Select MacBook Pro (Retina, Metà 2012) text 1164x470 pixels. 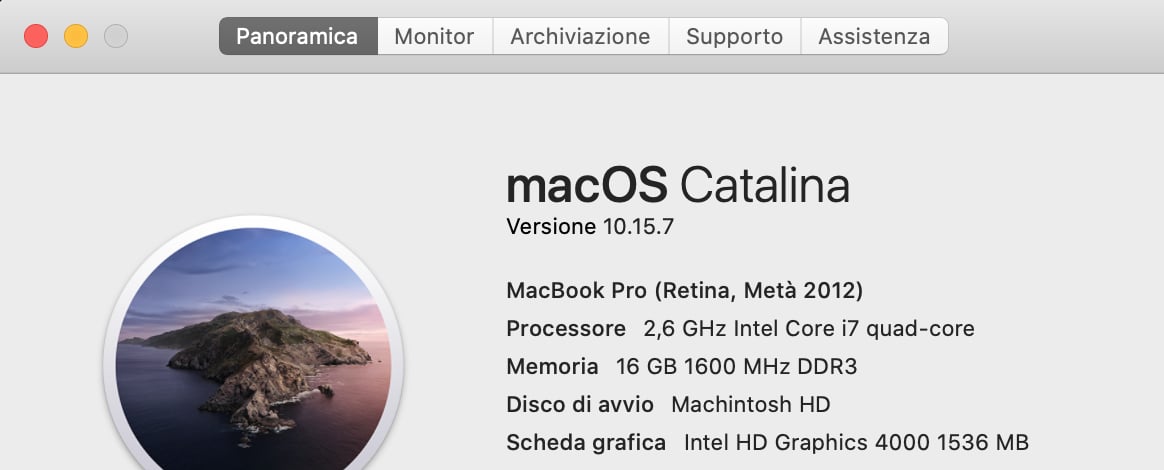coord(684,290)
